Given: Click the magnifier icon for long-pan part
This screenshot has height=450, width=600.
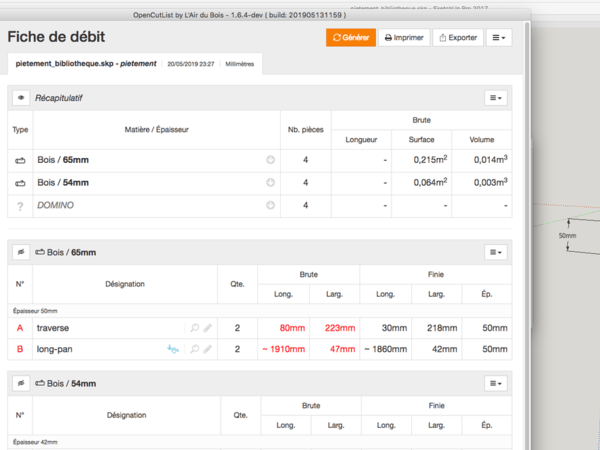Looking at the screenshot, I should click(x=194, y=349).
